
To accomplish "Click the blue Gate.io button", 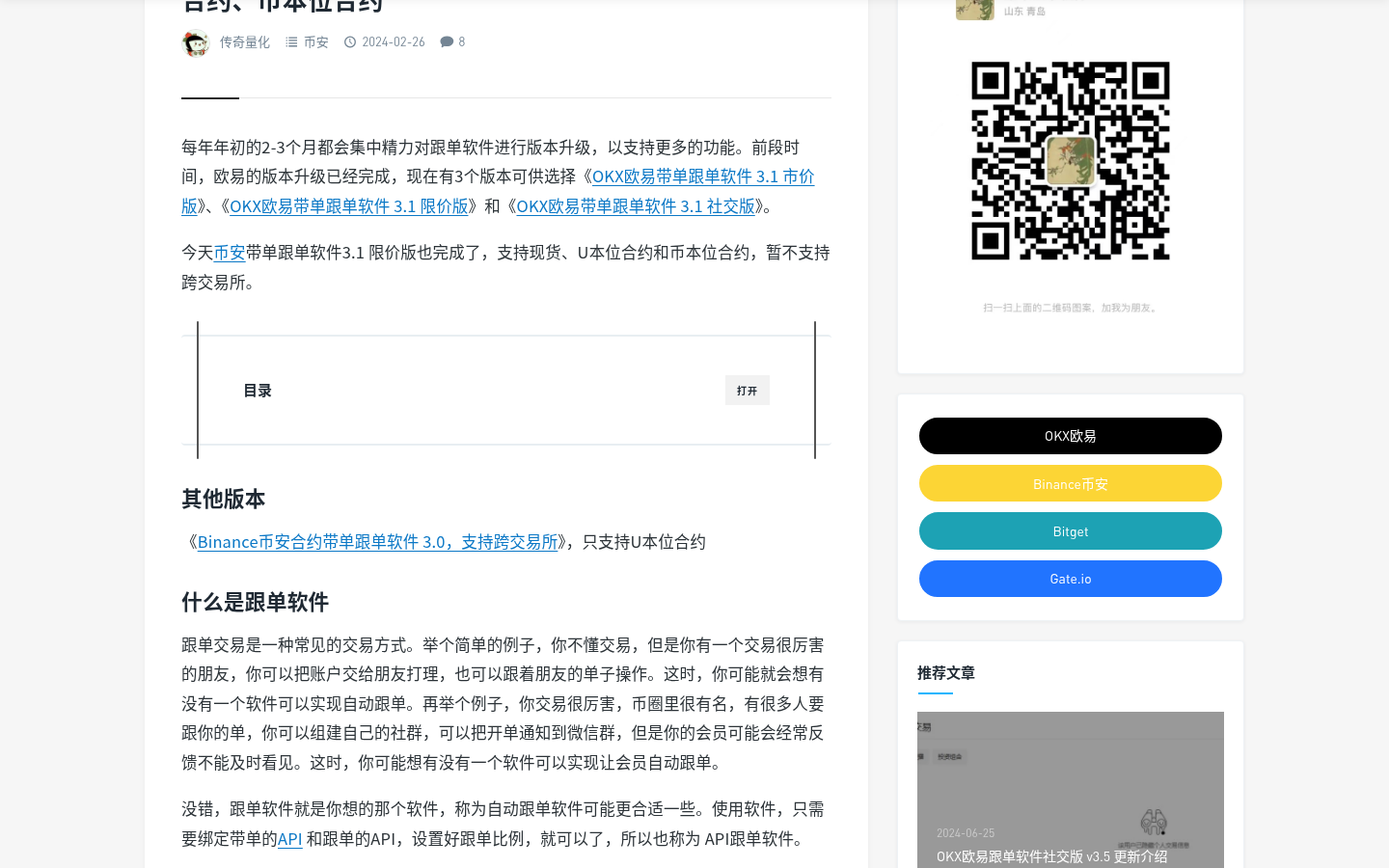I will pos(1071,579).
